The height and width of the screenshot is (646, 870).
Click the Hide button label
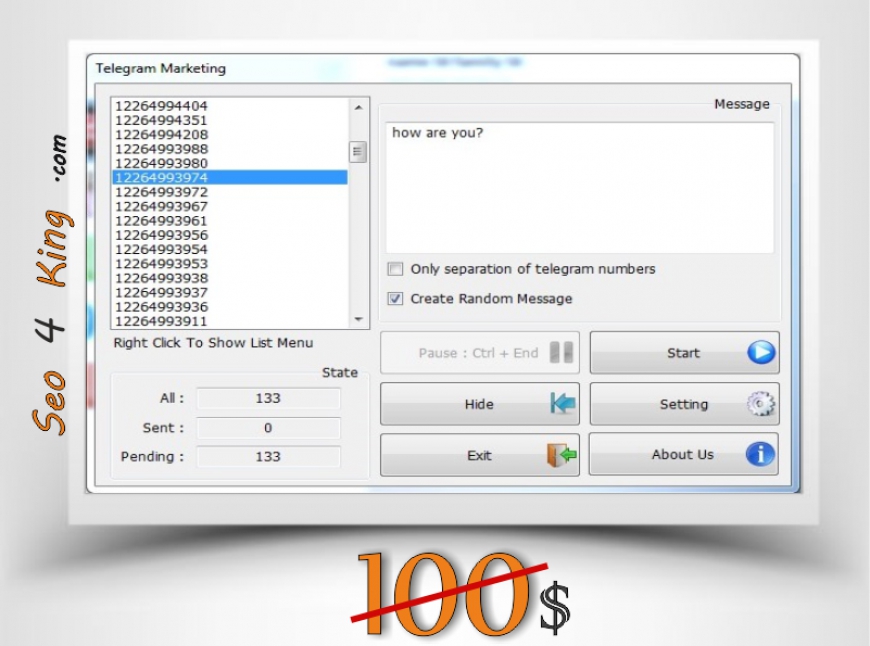pos(479,404)
